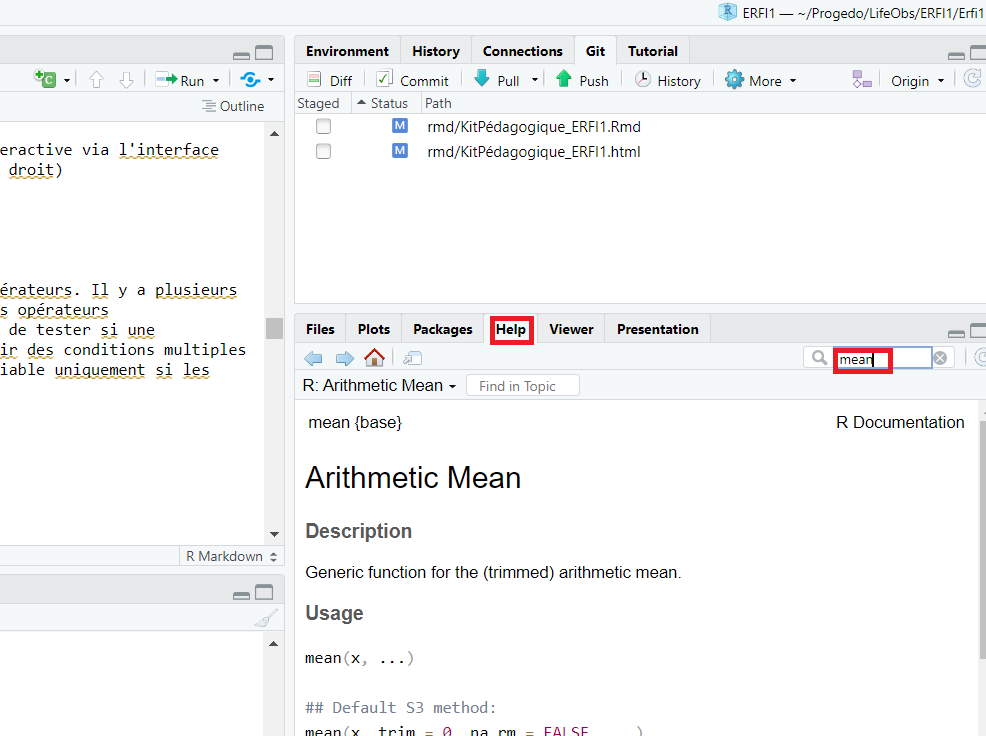Click the Git Diff icon

[x=315, y=80]
